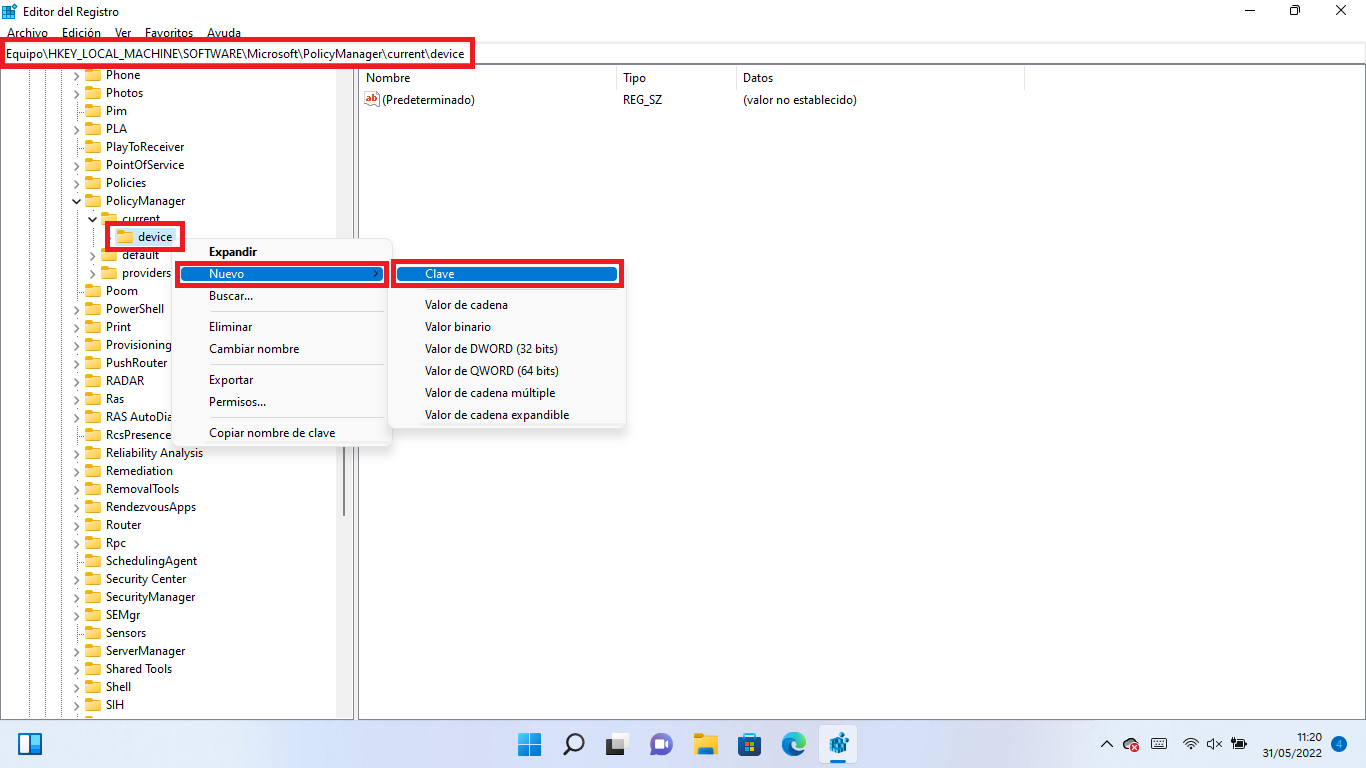Image resolution: width=1366 pixels, height=768 pixels.
Task: Expand the PowerShell key
Action: [x=76, y=309]
